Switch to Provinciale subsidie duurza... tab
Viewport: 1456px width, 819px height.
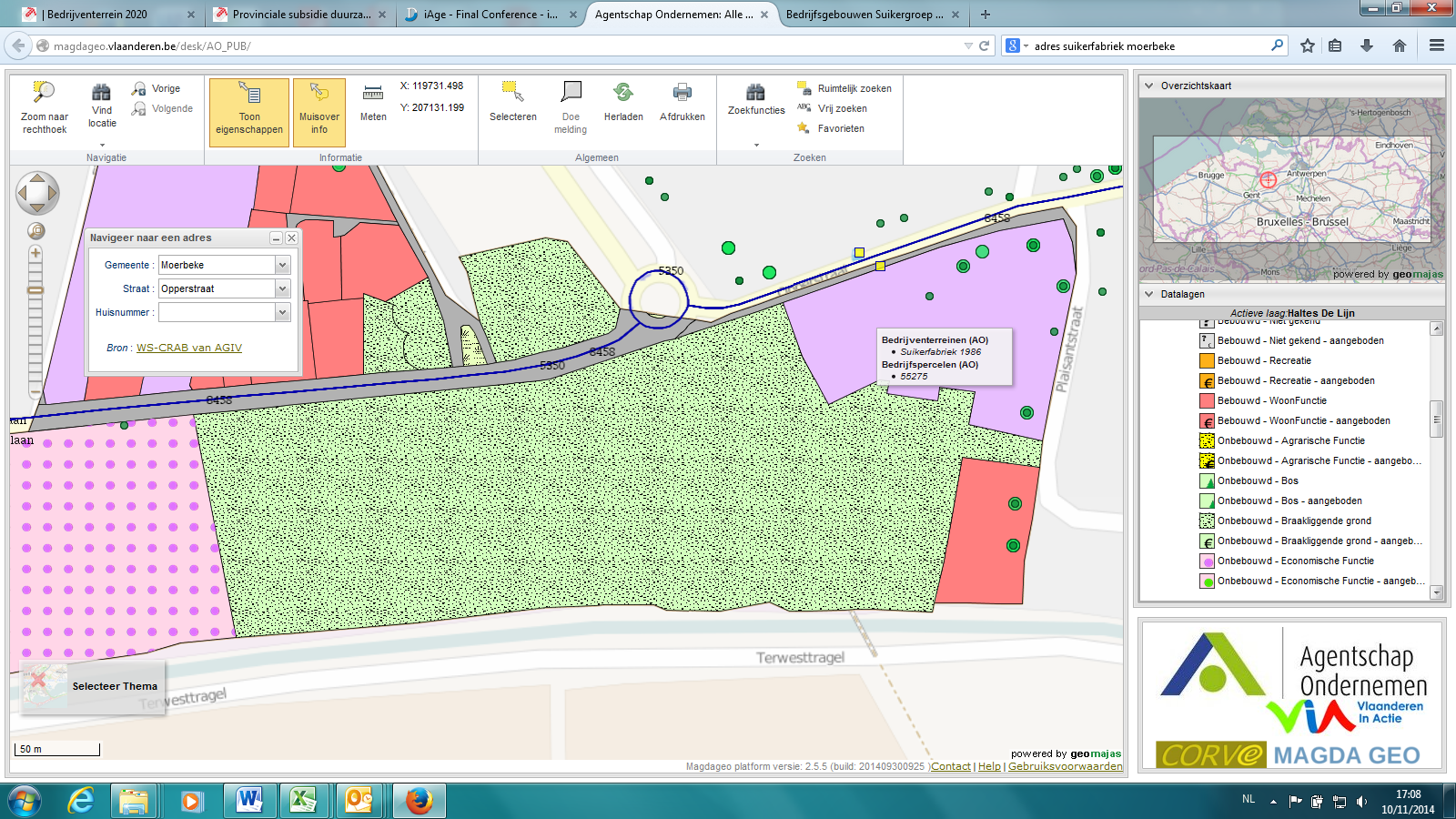pyautogui.click(x=298, y=15)
